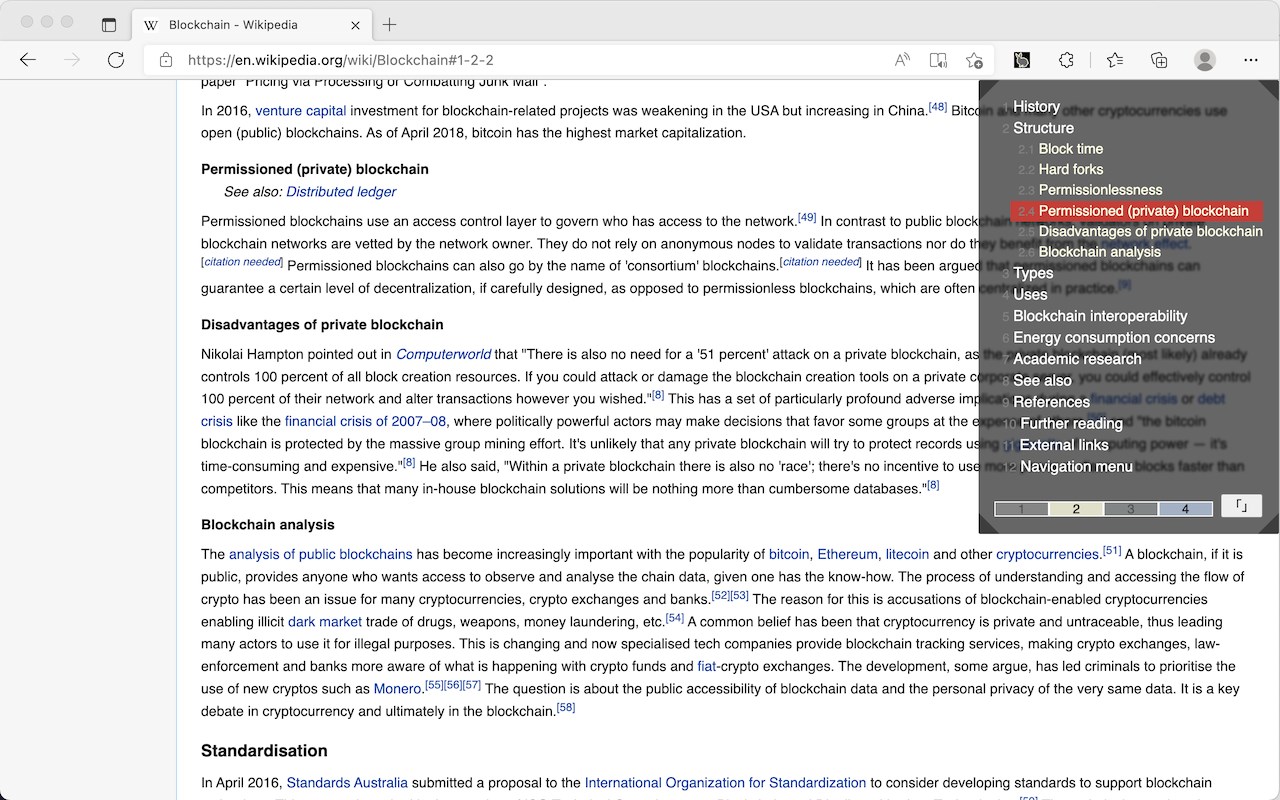1280x800 pixels.
Task: Open the Extensions puzzle menu
Action: [1066, 60]
